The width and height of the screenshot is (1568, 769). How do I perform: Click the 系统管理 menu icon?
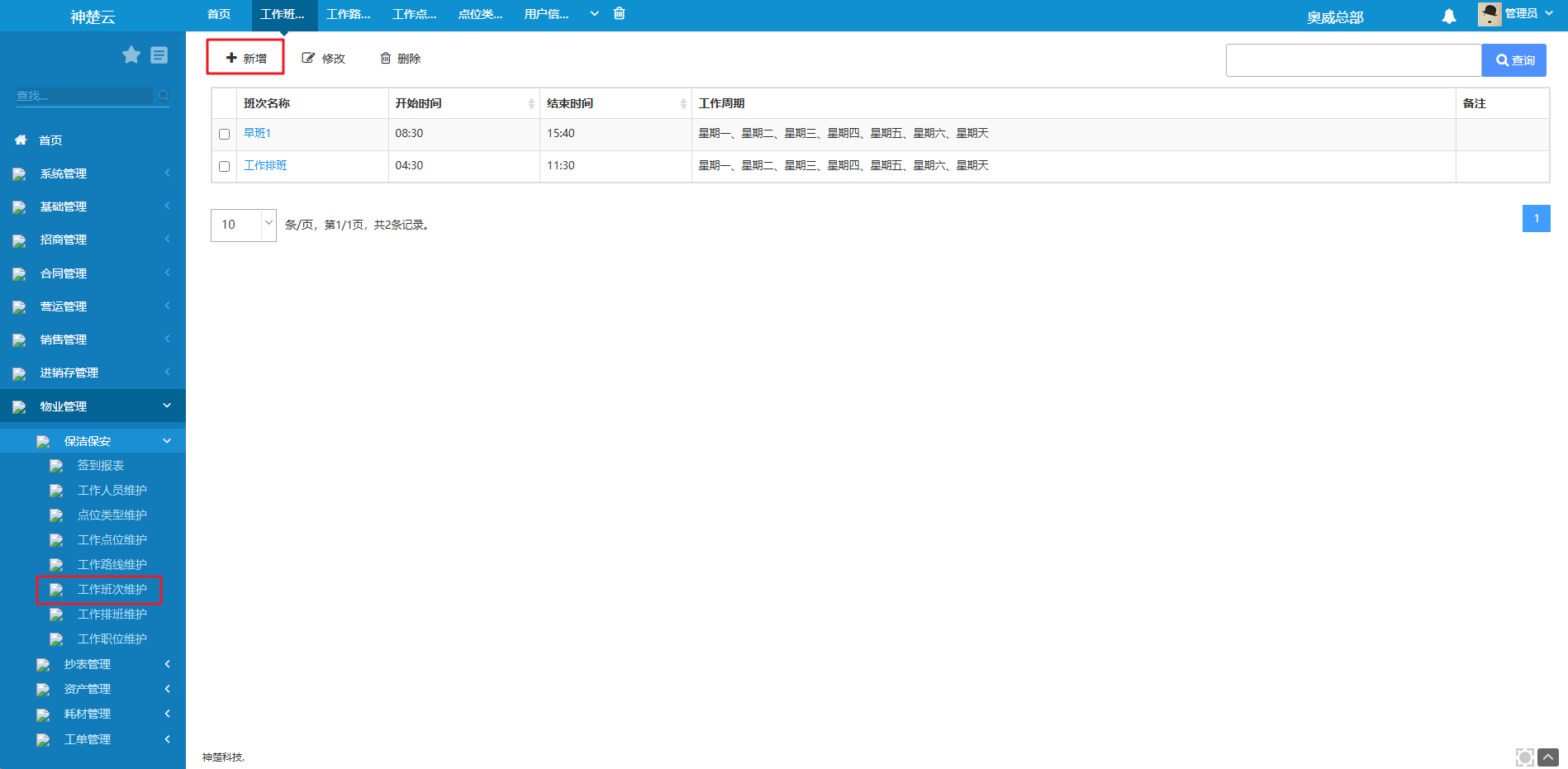pos(20,174)
